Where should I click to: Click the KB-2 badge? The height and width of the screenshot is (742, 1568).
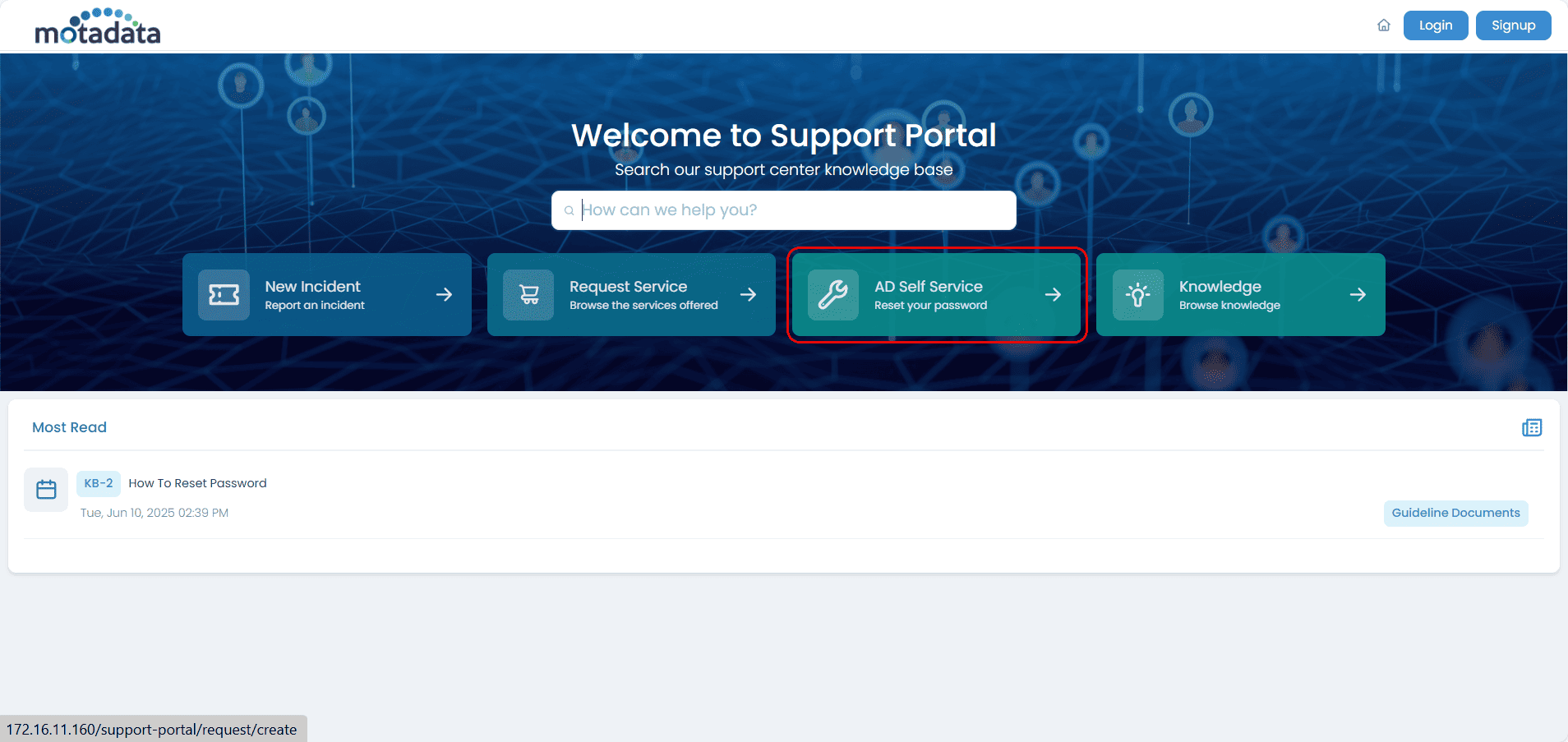click(98, 483)
